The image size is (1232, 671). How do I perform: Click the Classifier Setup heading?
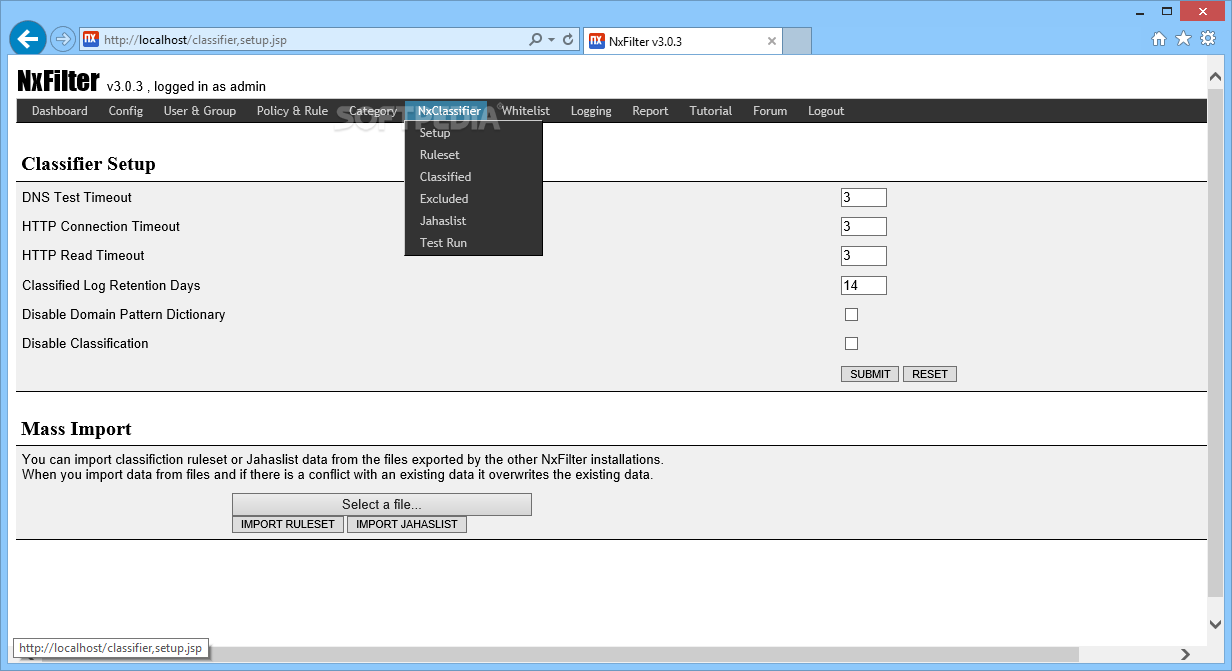point(88,164)
